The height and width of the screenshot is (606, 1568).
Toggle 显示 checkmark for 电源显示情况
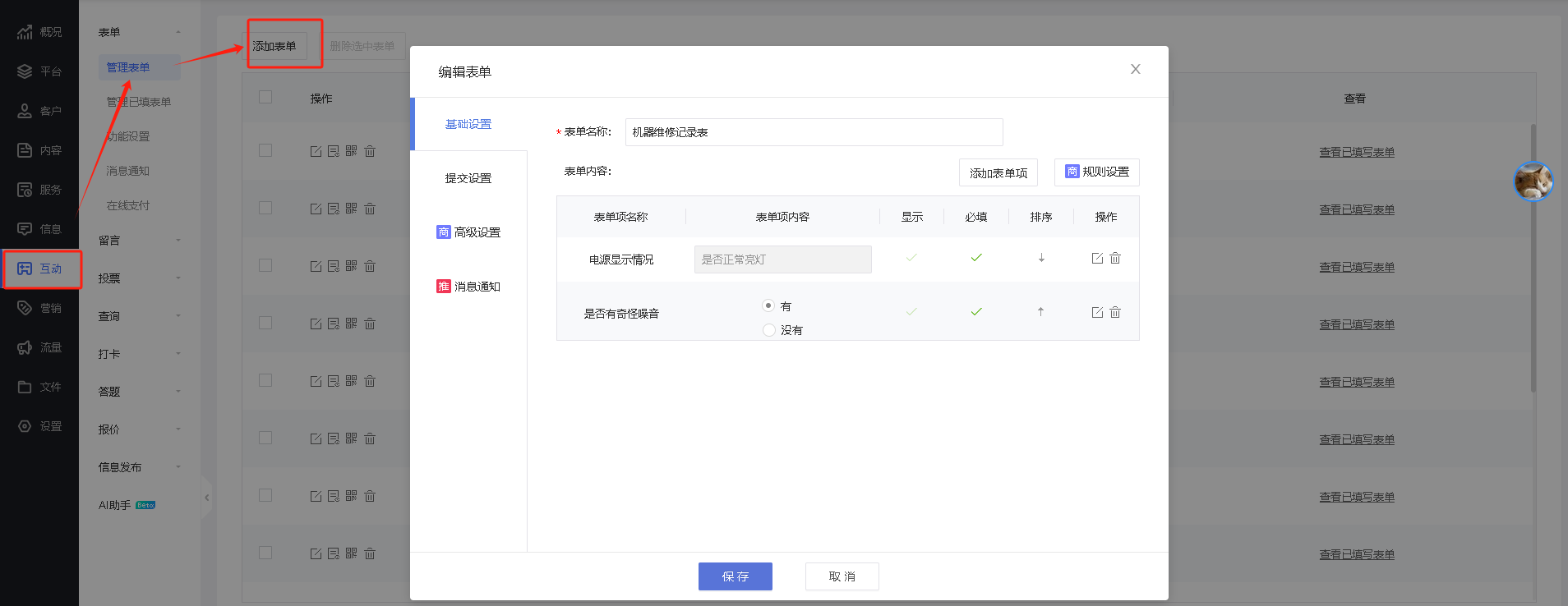911,258
